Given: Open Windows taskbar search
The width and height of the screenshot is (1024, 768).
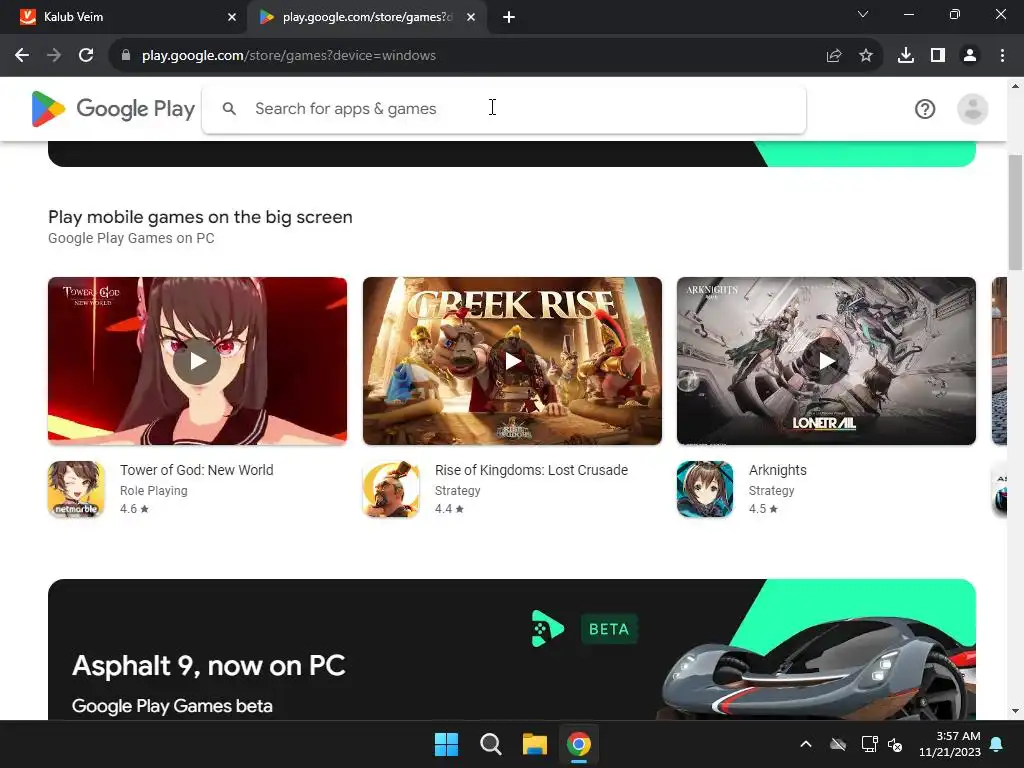Looking at the screenshot, I should [x=490, y=744].
